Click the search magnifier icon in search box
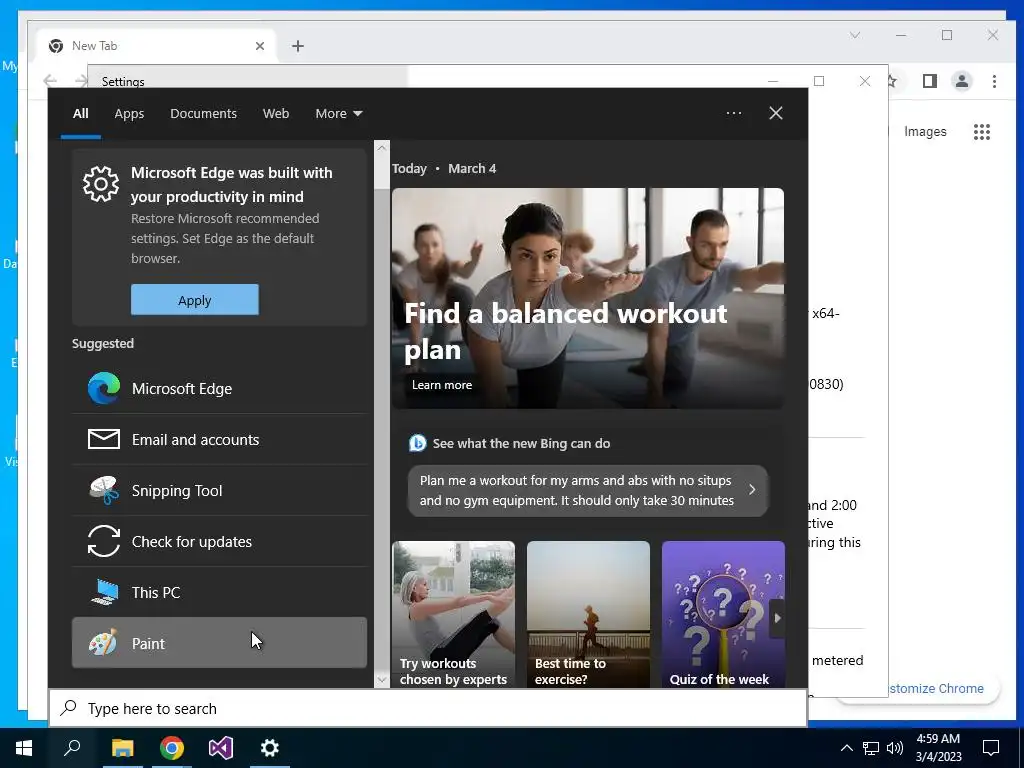This screenshot has width=1024, height=768. (69, 708)
